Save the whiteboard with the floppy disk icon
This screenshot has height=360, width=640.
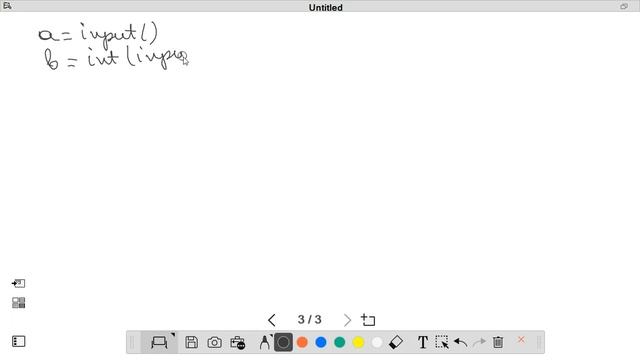click(x=191, y=342)
